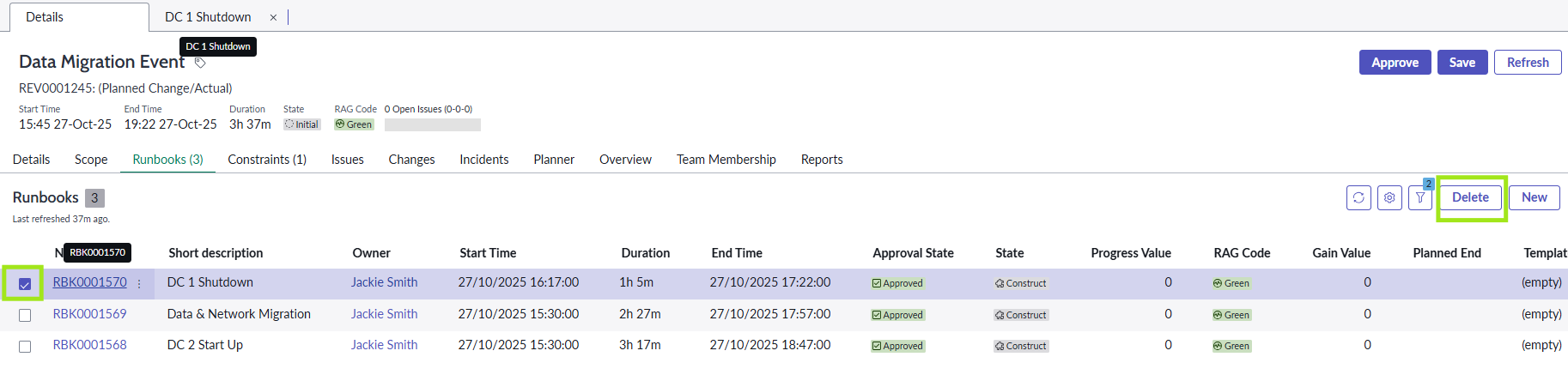The image size is (1568, 375).
Task: Open row actions menu next to RBK0001570
Action: [x=139, y=283]
